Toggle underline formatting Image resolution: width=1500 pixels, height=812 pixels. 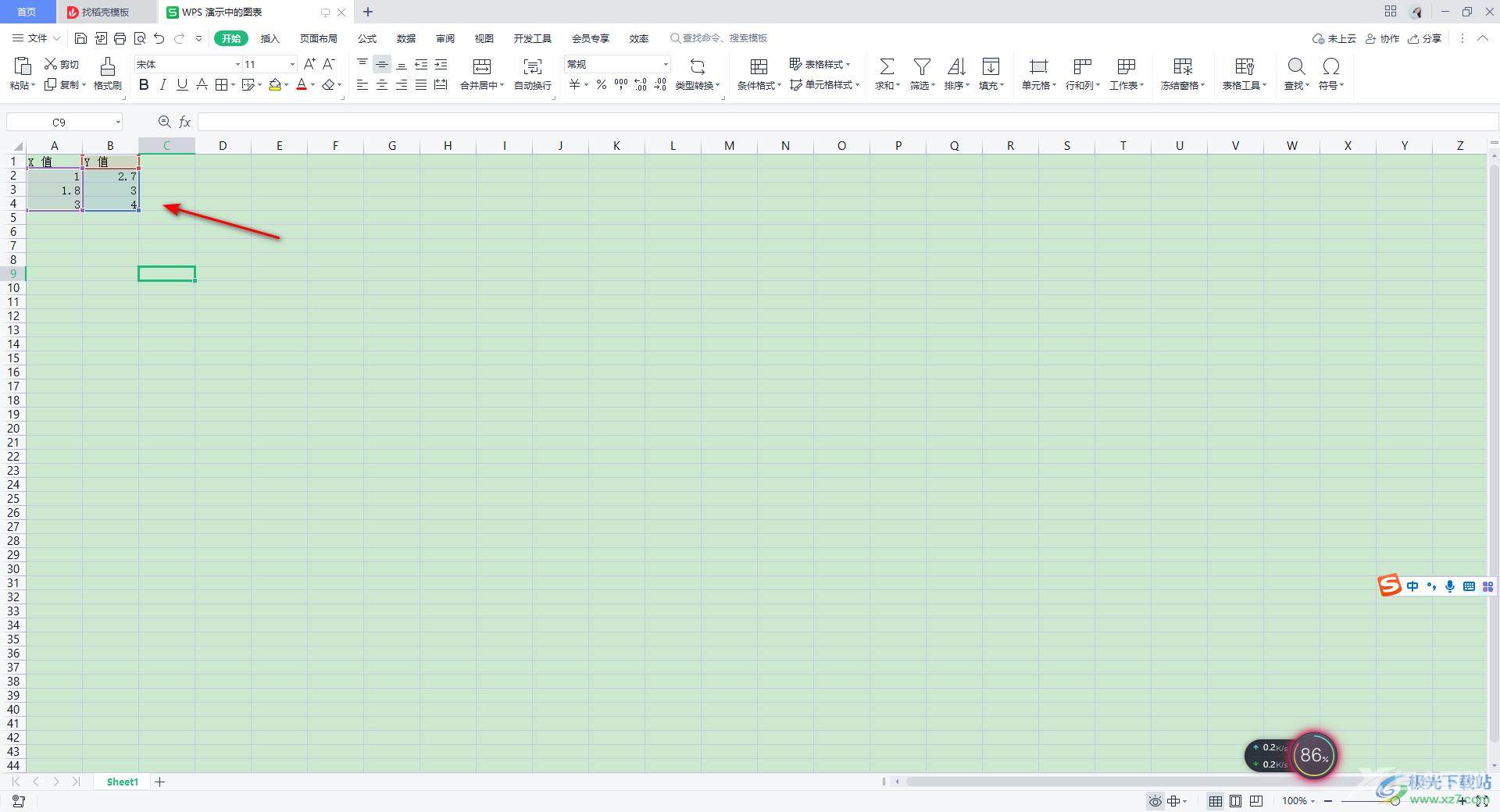coord(182,84)
